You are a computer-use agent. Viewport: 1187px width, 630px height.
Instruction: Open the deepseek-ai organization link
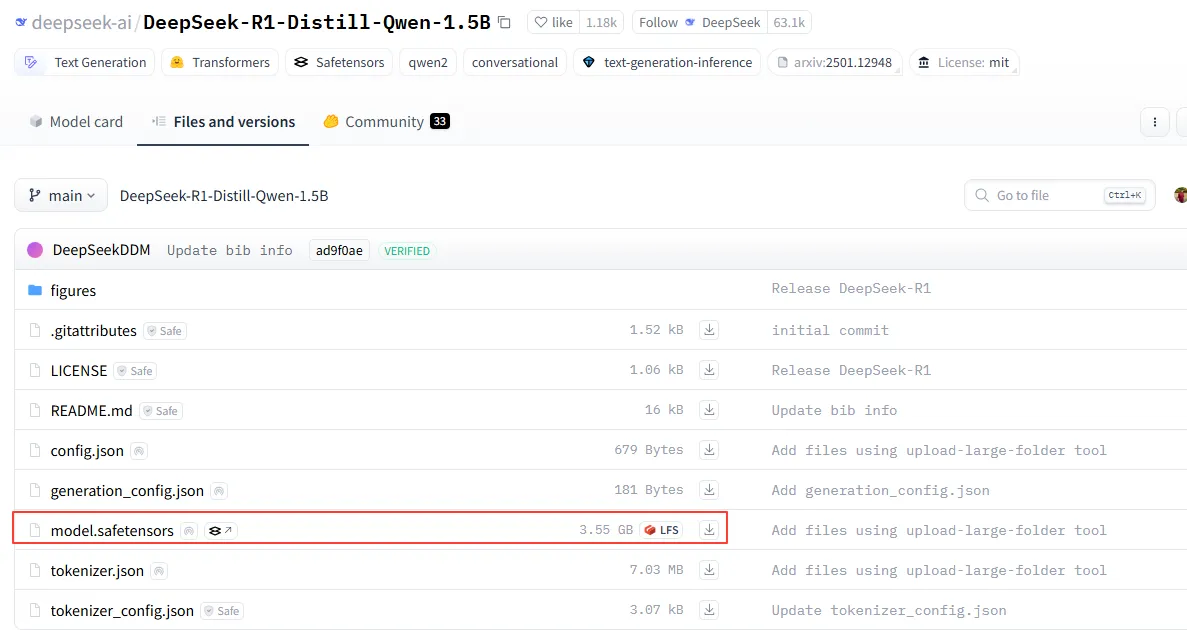tap(81, 23)
